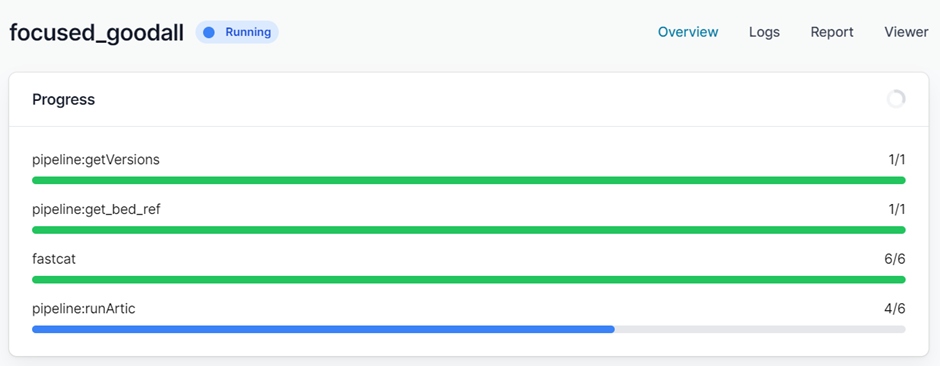Click the fastcat process label
The image size is (940, 366).
coord(54,259)
